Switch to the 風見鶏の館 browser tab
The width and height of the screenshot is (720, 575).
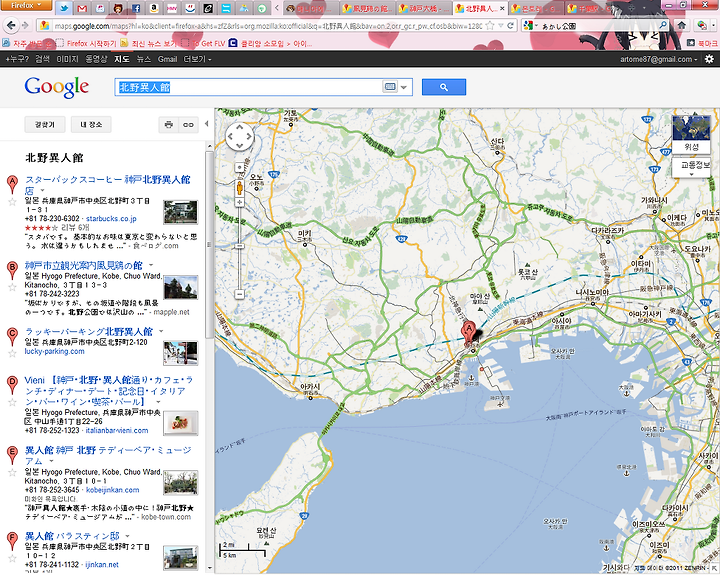coord(367,8)
